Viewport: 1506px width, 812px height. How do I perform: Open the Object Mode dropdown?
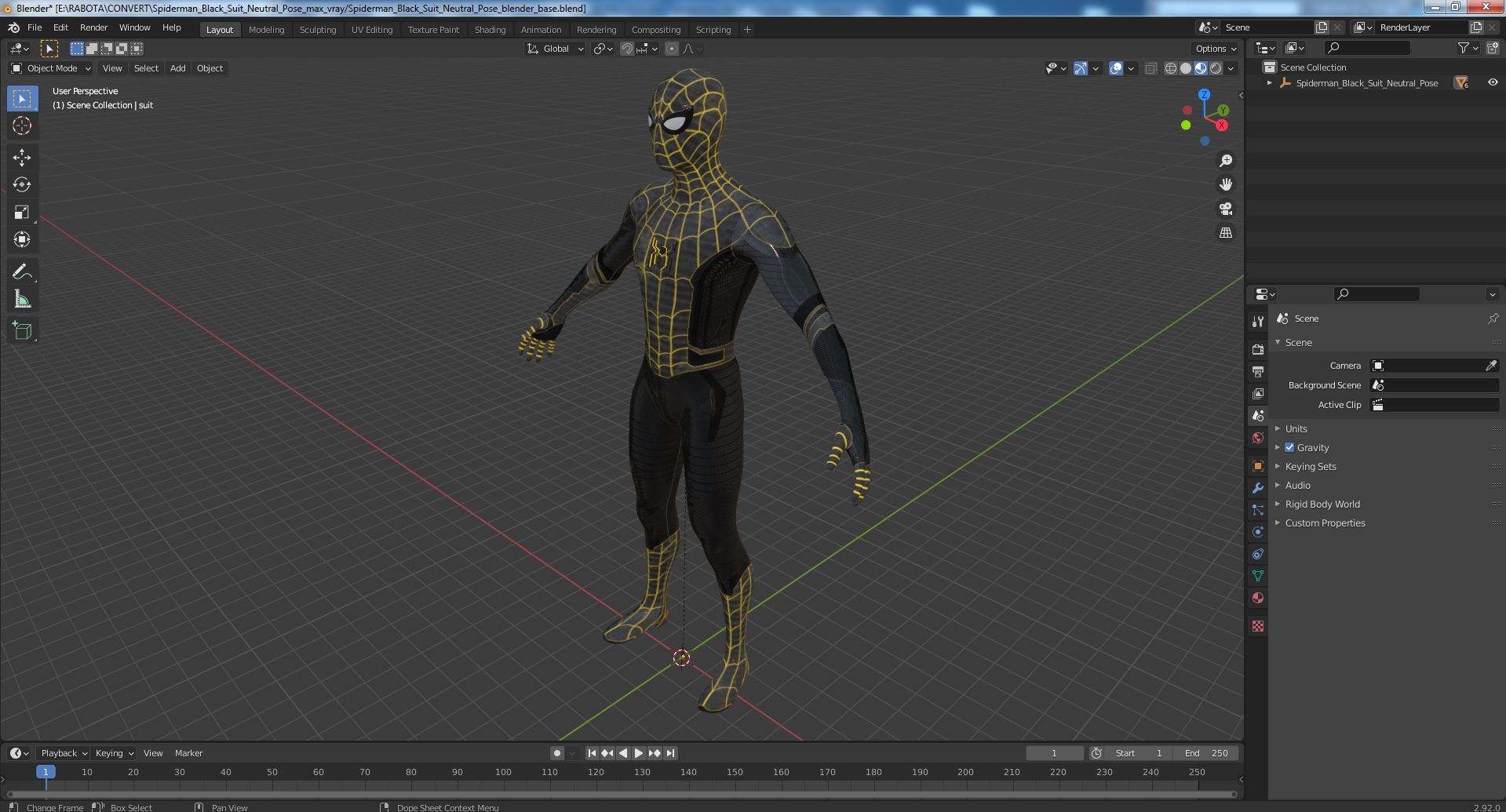(51, 68)
